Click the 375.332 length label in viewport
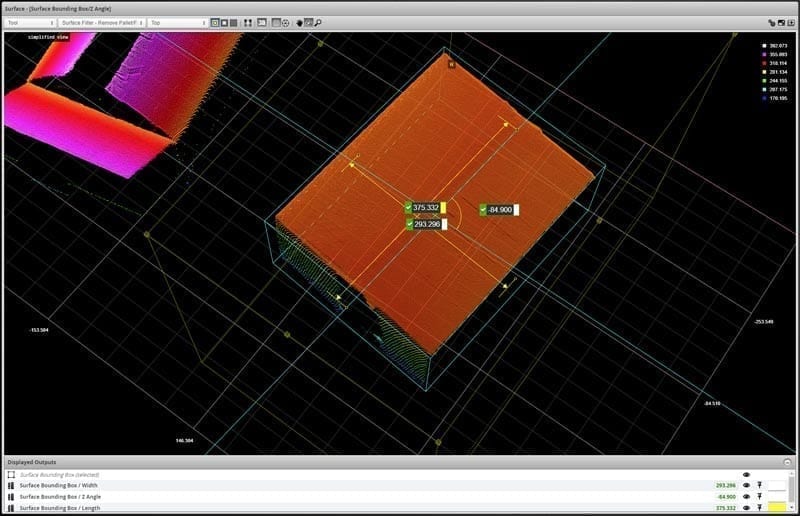The image size is (800, 516). (x=426, y=208)
